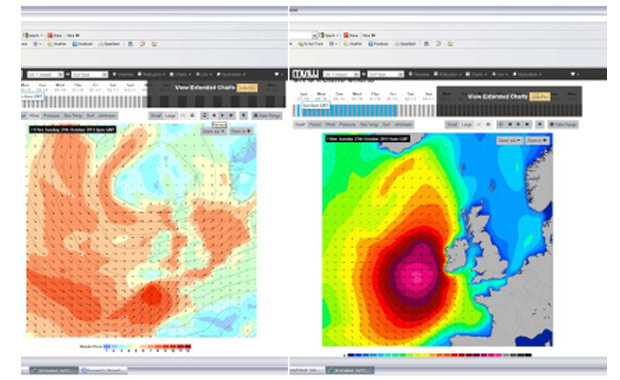Select Pressure chart tab in right window
Screen dimensions: 620x380
(x=347, y=125)
